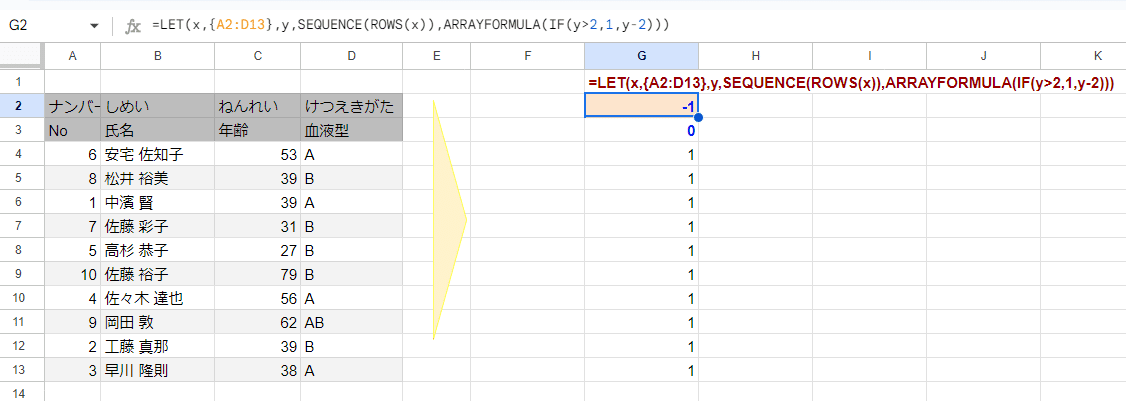Click name cell 岡田 敦
The height and width of the screenshot is (401, 1126).
pyautogui.click(x=157, y=323)
